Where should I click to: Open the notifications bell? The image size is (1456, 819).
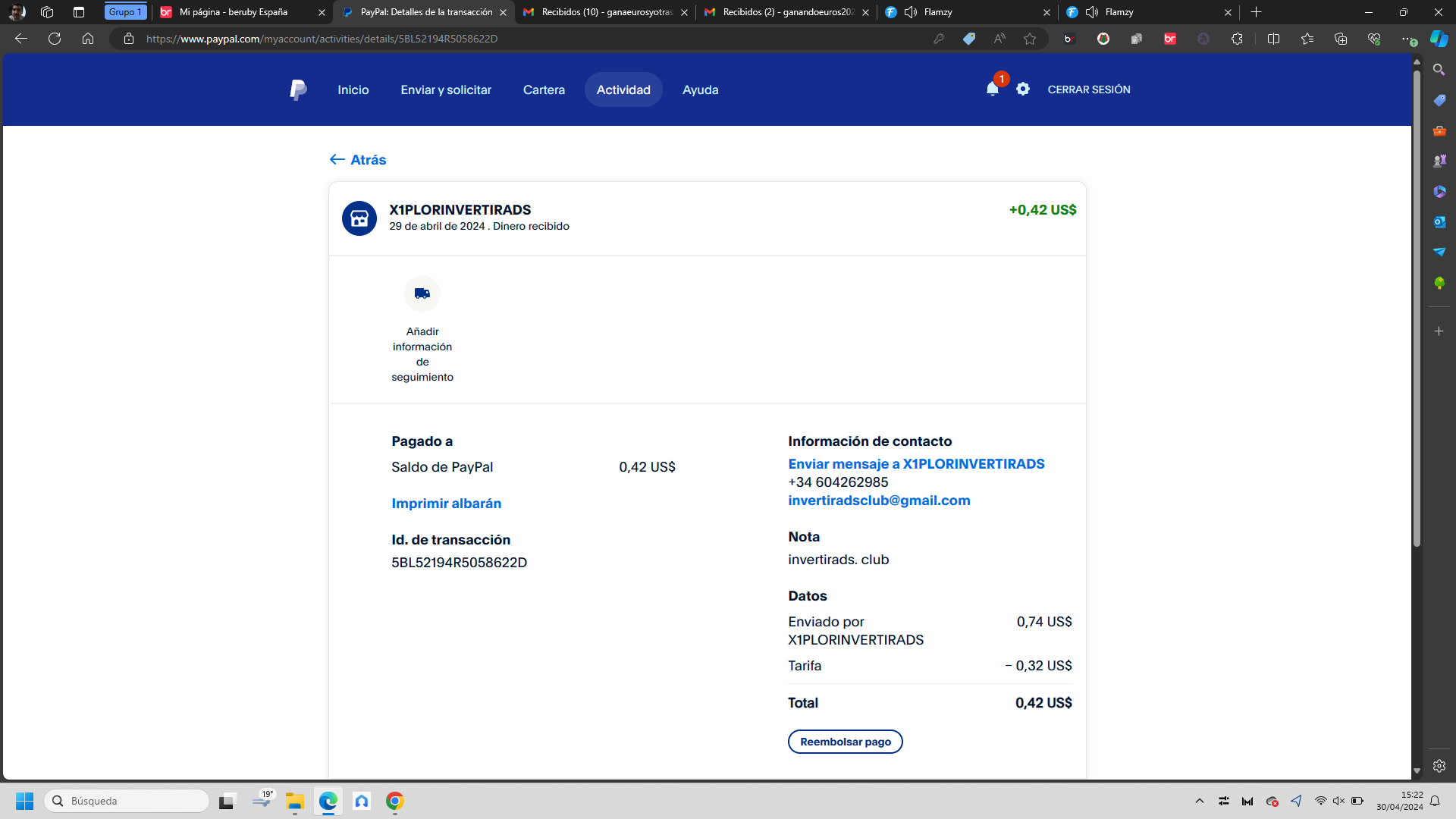[992, 89]
